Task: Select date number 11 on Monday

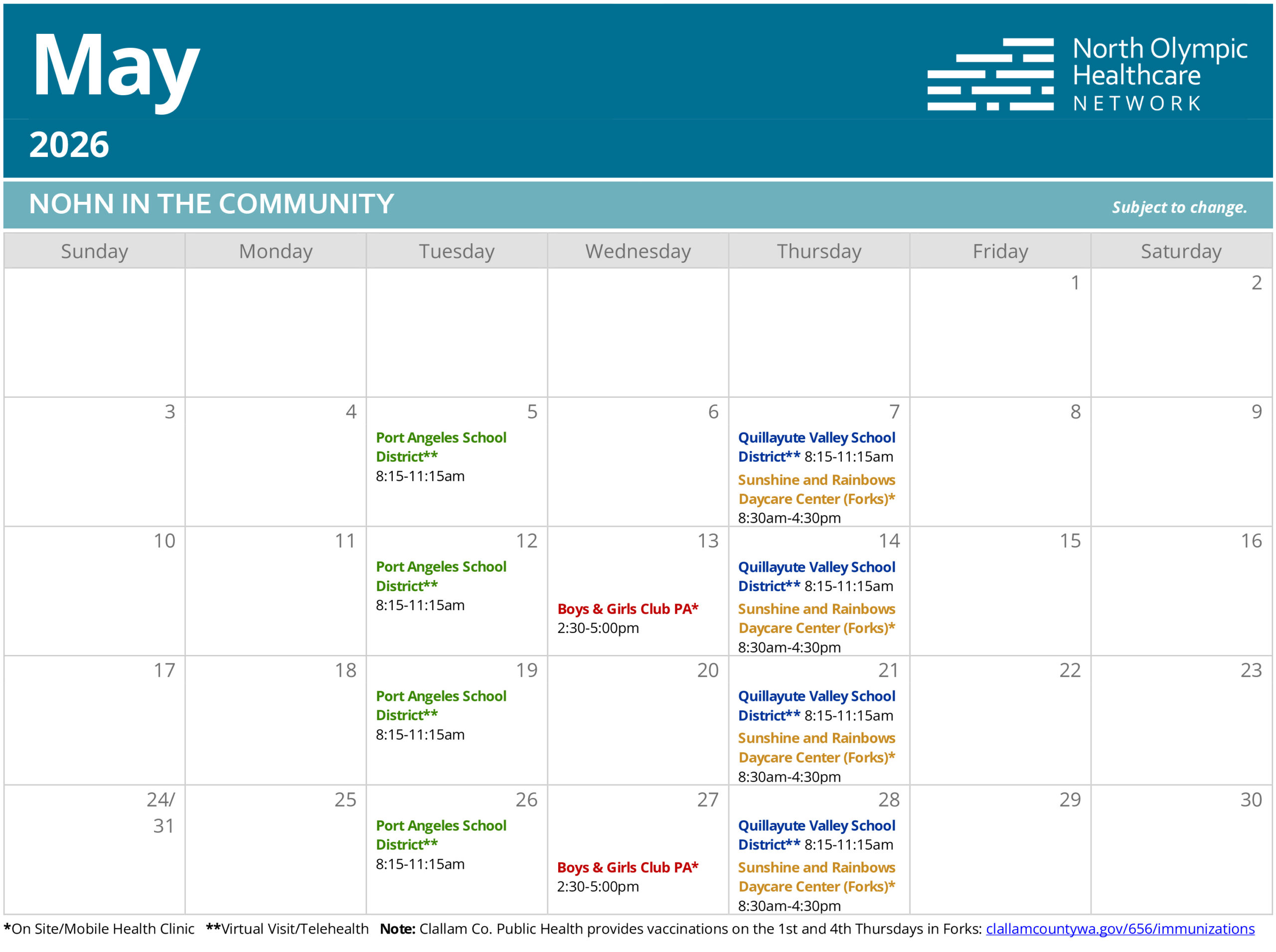Action: [x=345, y=540]
